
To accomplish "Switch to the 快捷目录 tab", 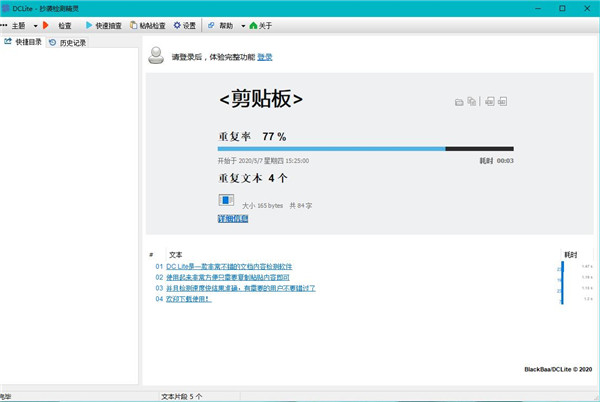I will pos(24,43).
